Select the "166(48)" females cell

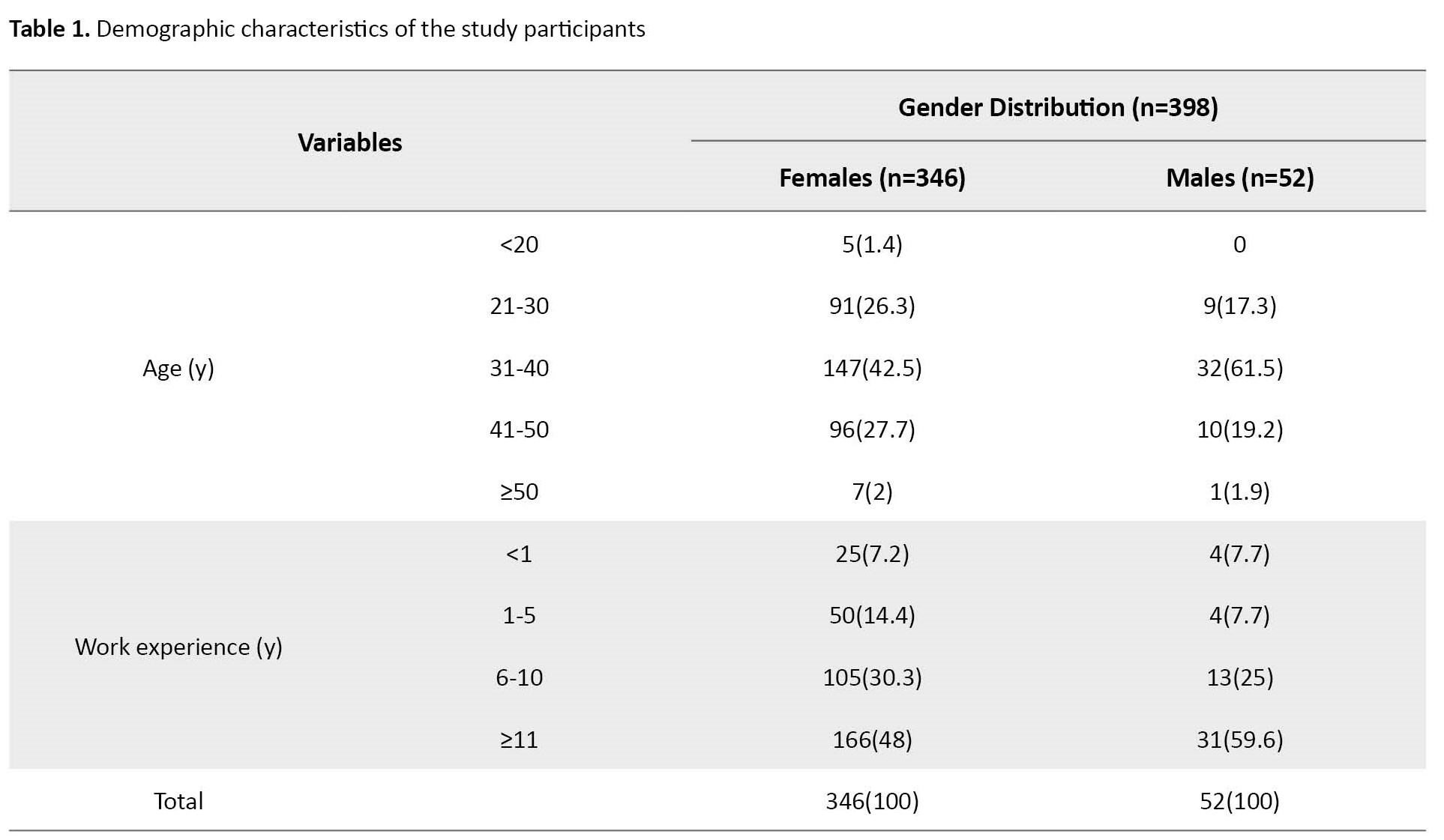coord(872,740)
